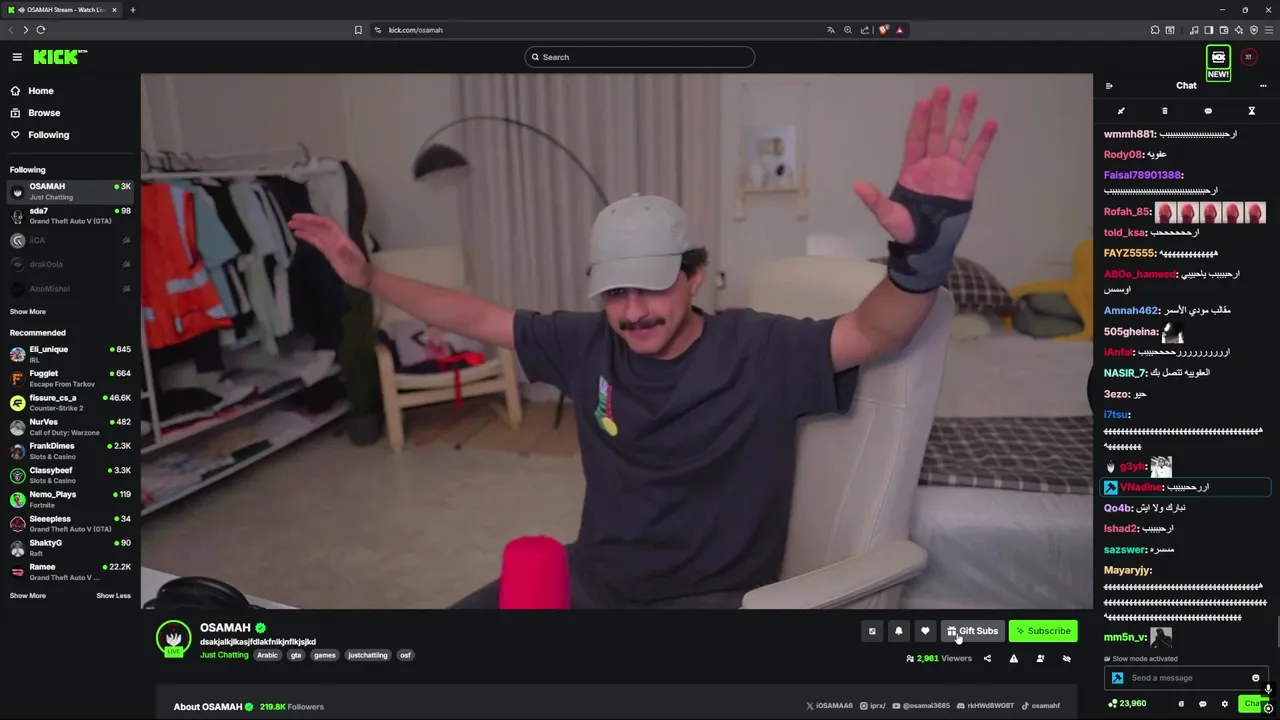Open chat settings gear icon
The height and width of the screenshot is (720, 1280).
(x=1225, y=704)
